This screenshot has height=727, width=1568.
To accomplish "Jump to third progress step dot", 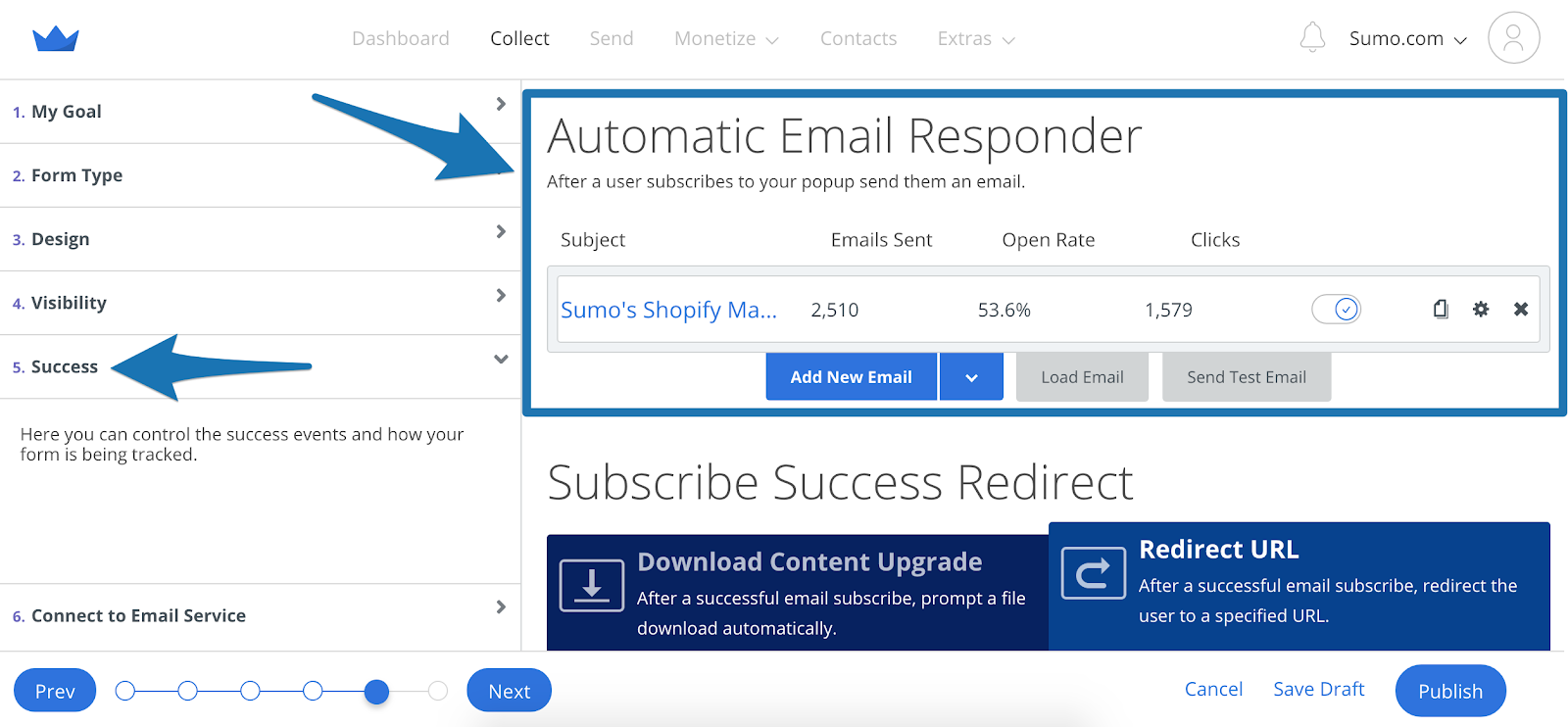I will 251,692.
